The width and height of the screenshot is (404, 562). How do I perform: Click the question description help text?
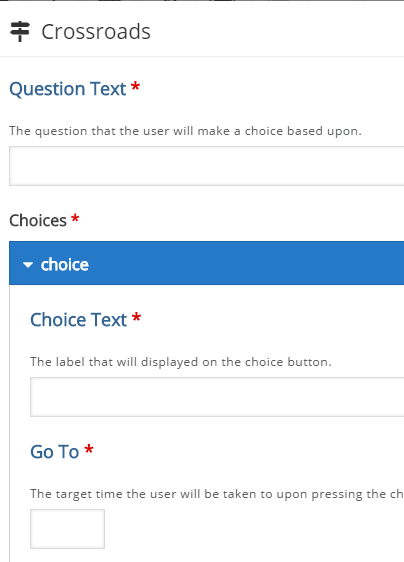point(185,131)
